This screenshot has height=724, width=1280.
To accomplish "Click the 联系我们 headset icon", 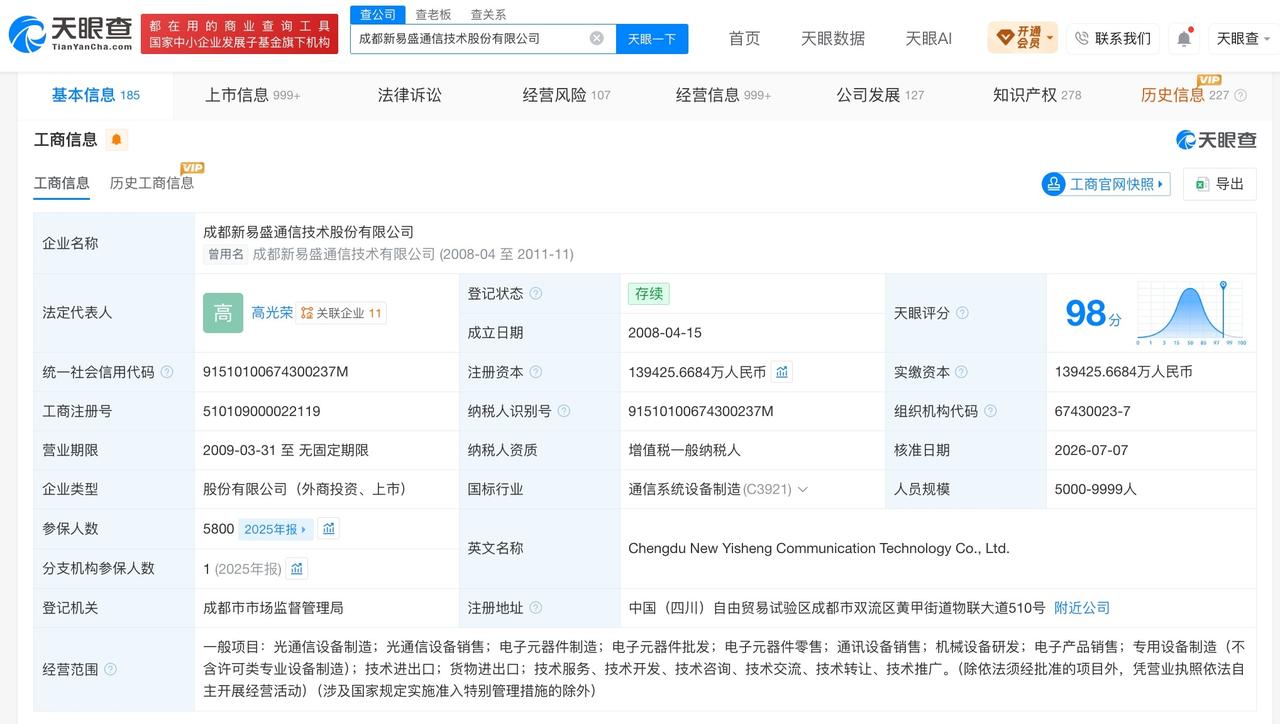I will pyautogui.click(x=1082, y=38).
